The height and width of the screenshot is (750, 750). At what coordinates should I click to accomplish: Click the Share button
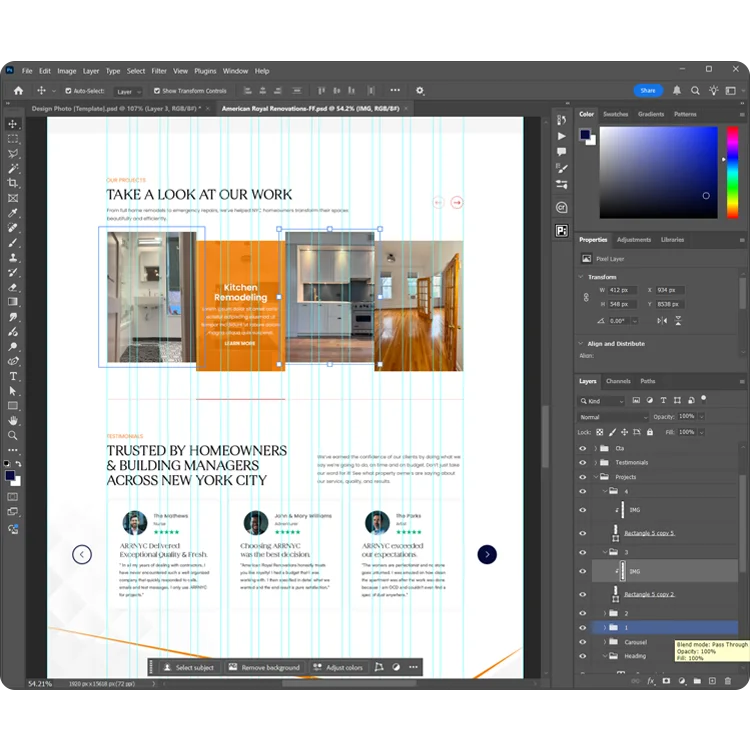(648, 90)
